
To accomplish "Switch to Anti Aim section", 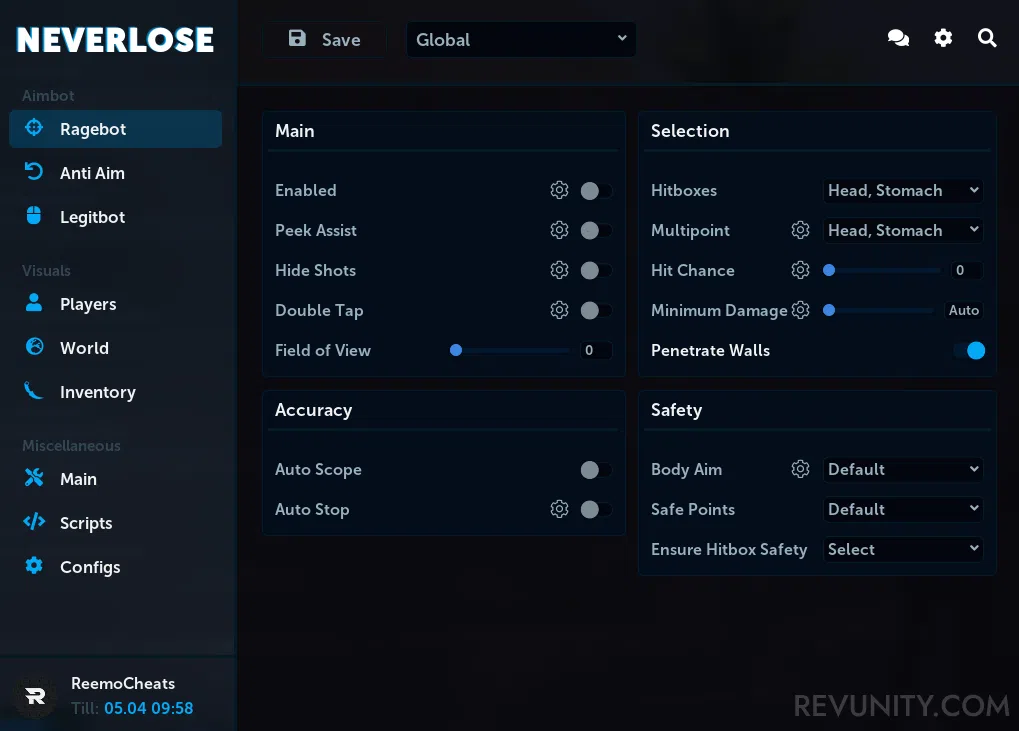I will [92, 173].
